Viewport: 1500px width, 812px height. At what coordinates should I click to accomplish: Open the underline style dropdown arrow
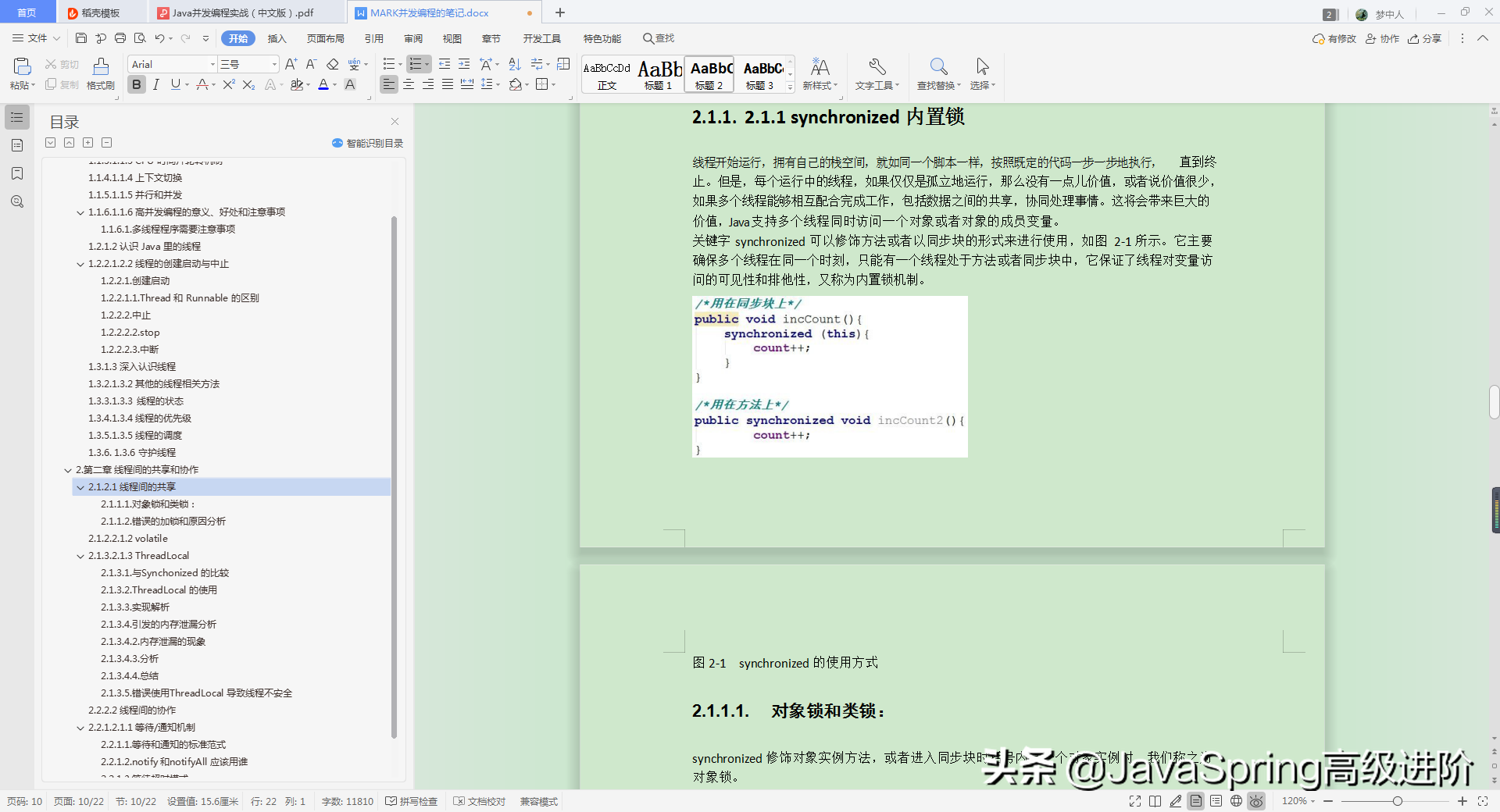187,85
